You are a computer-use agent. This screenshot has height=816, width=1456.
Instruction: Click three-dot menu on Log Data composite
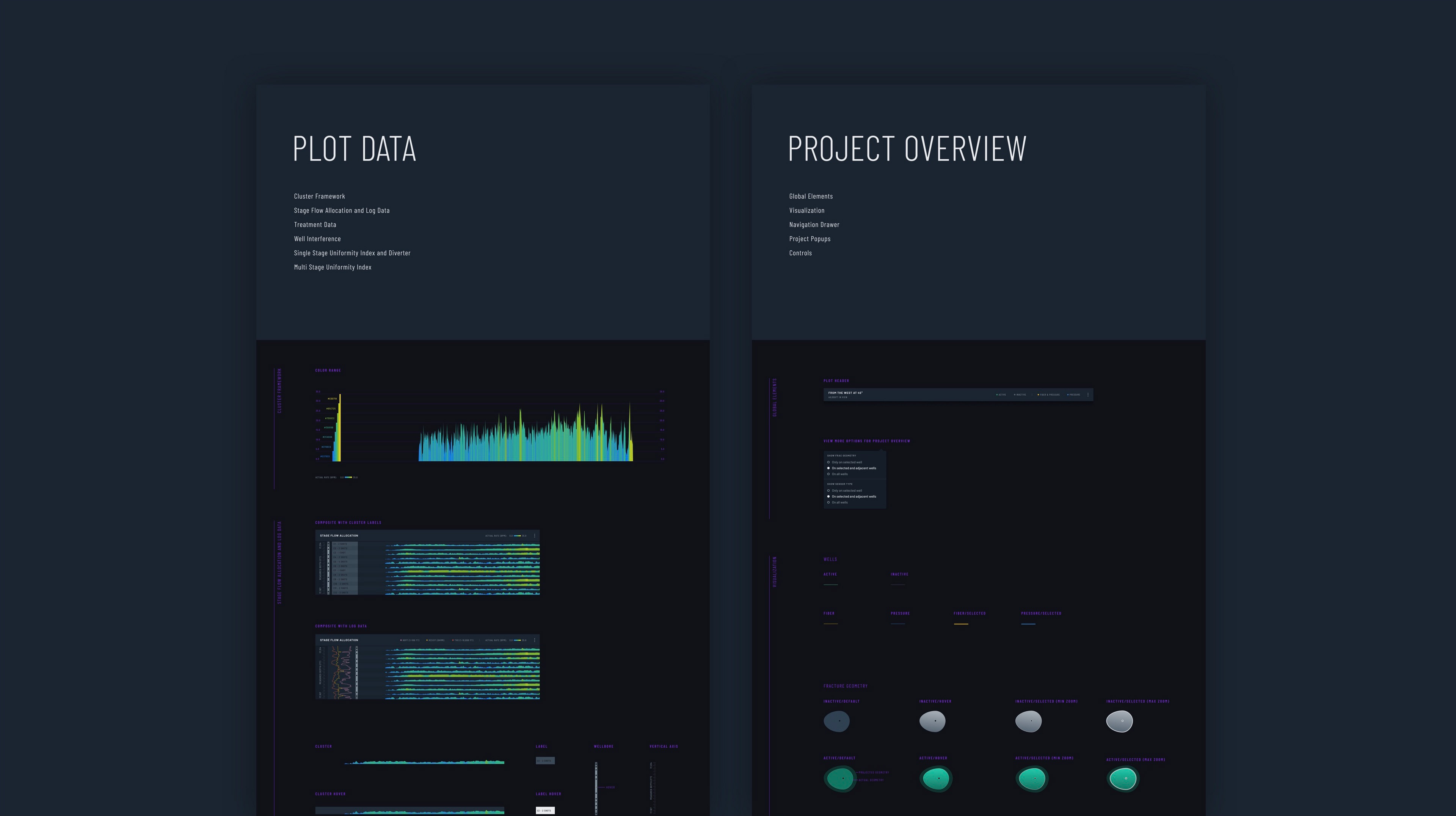535,640
